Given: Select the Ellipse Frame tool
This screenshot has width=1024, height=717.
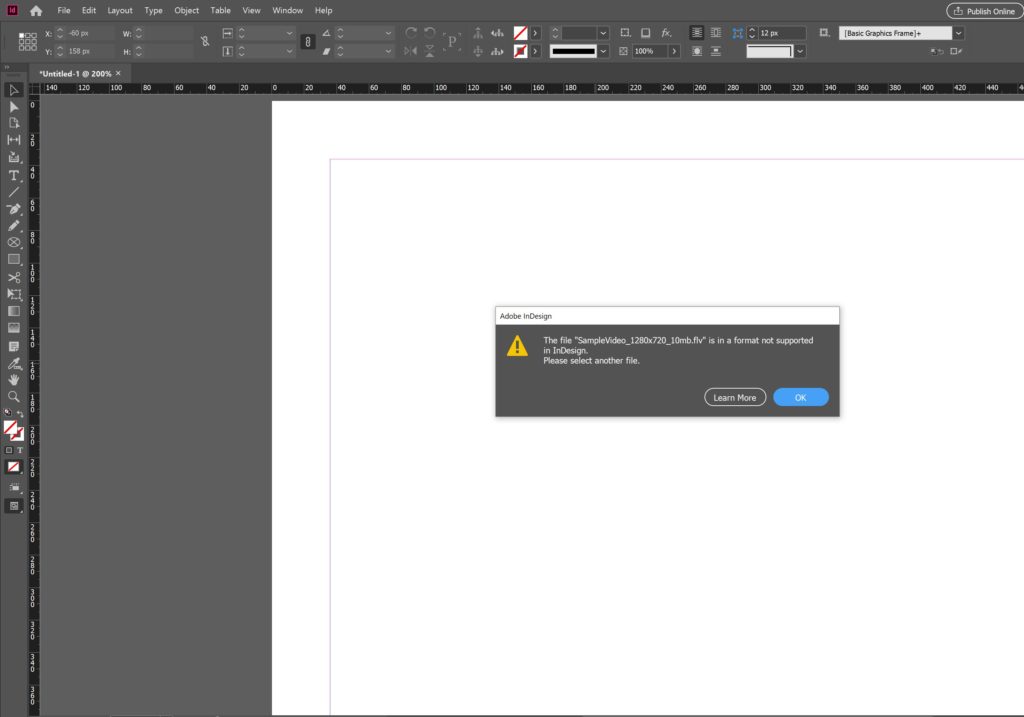Looking at the screenshot, I should (14, 242).
